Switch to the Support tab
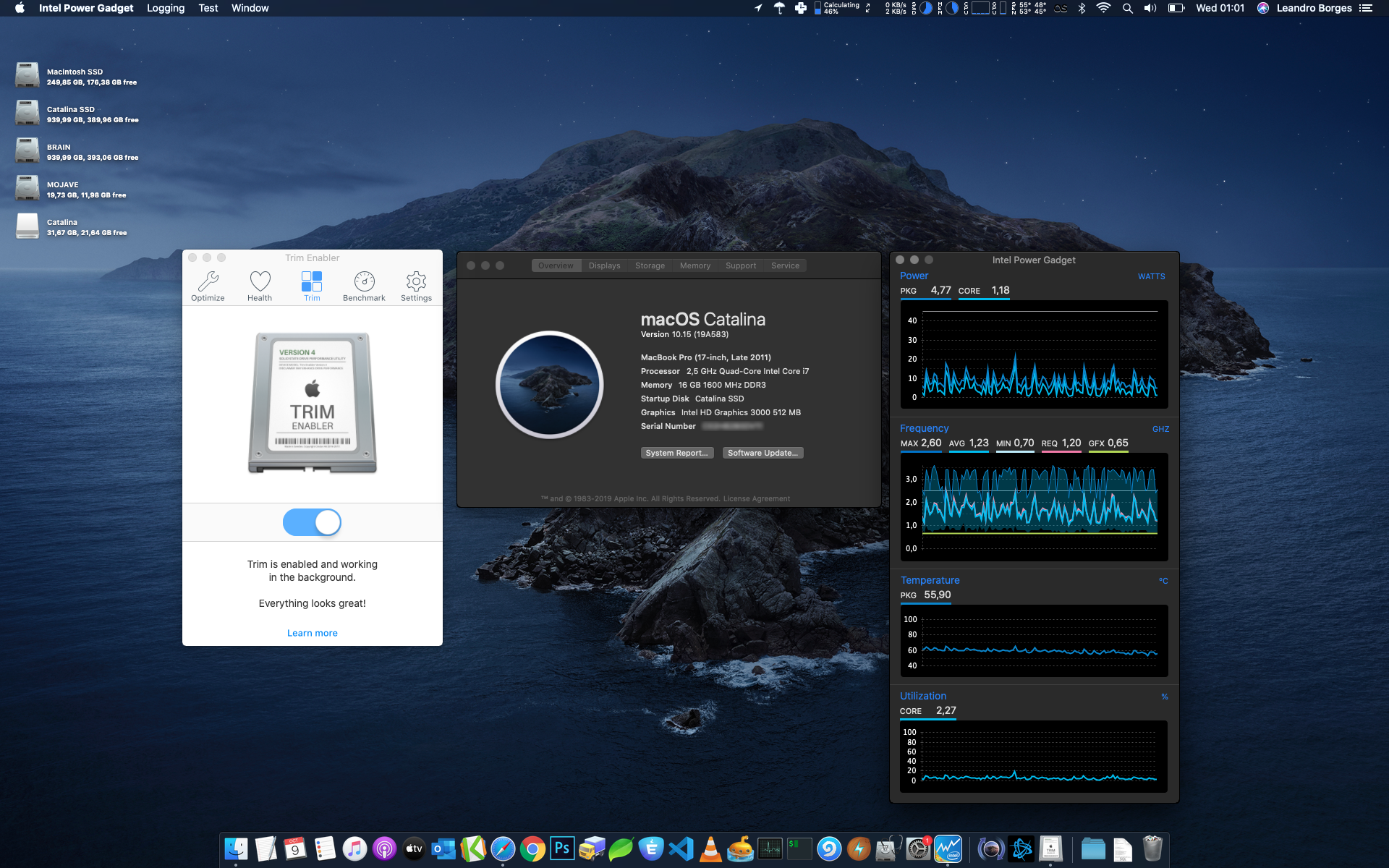Viewport: 1389px width, 868px height. coord(741,265)
